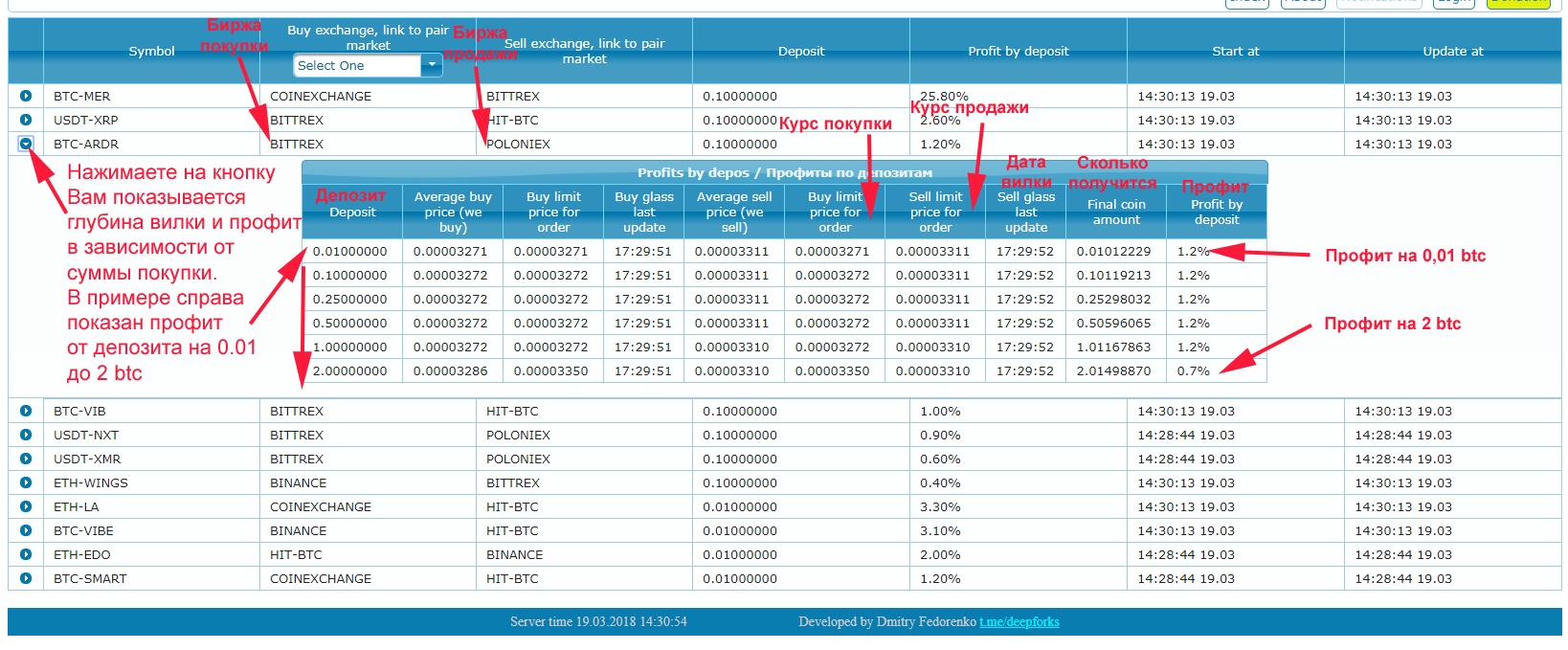The width and height of the screenshot is (1568, 650).
Task: Click the 2.01498870 final coin amount
Action: 1113,370
